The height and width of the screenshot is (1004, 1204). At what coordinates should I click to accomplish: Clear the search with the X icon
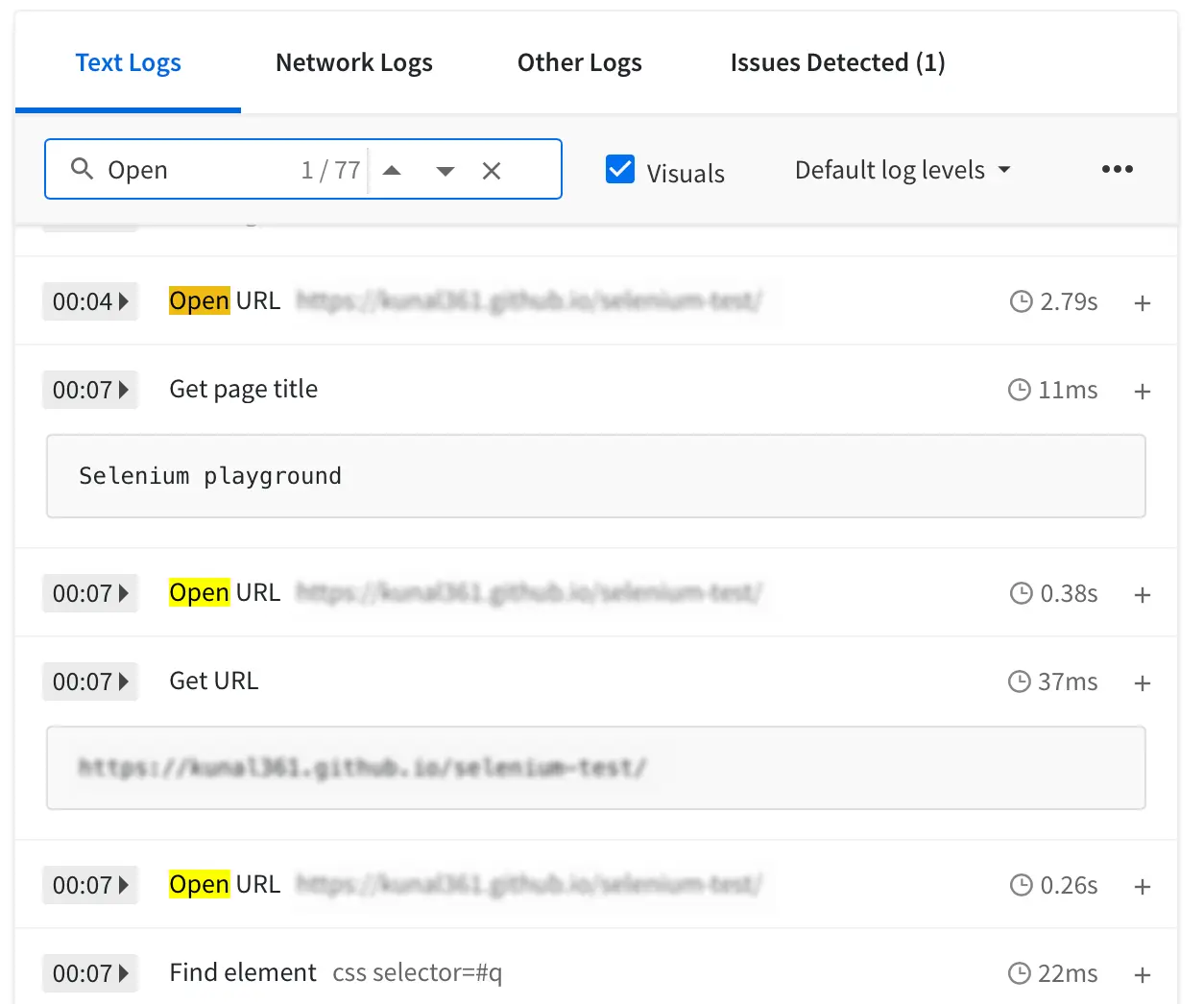[x=492, y=171]
